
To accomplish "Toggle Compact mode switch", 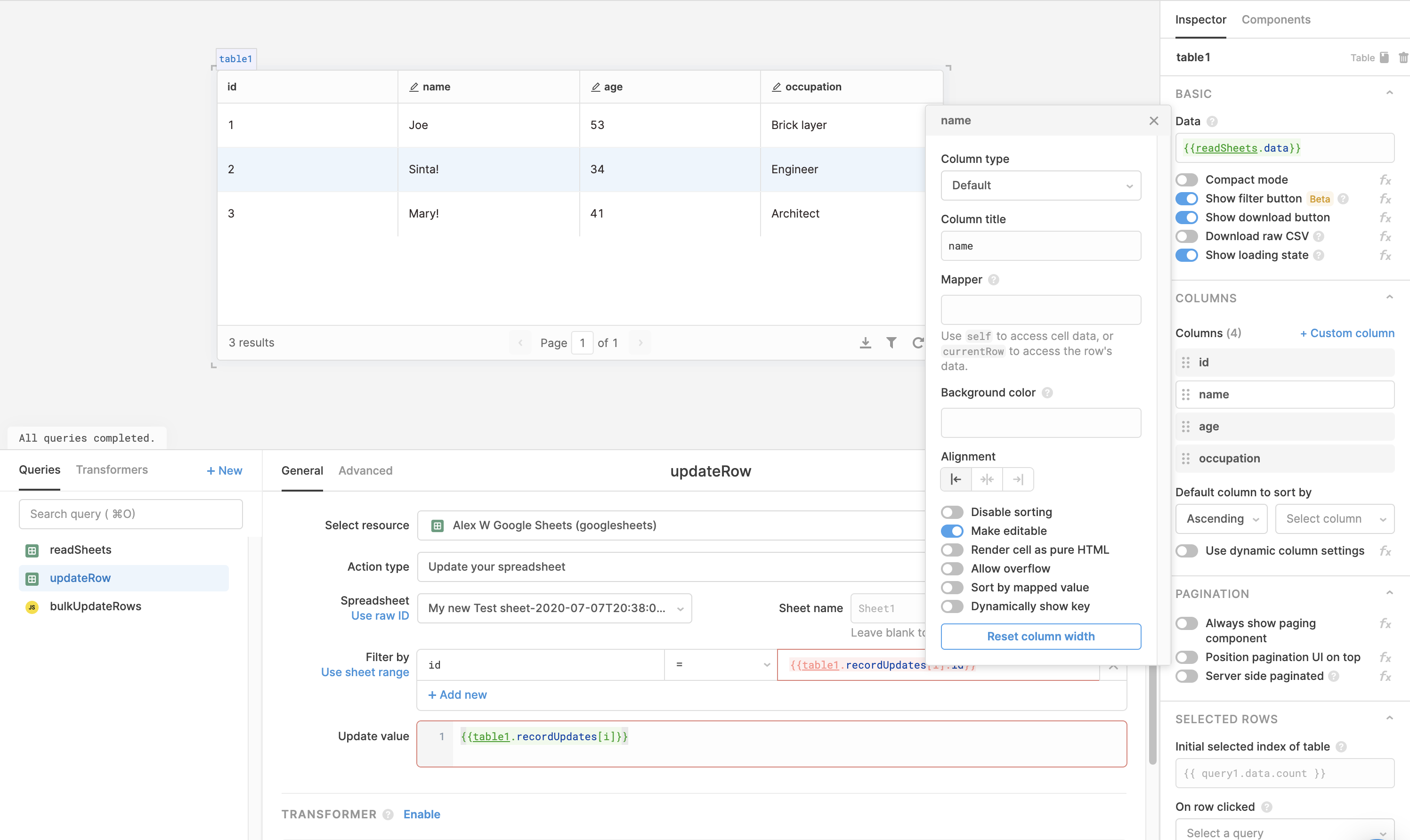I will pyautogui.click(x=1186, y=180).
